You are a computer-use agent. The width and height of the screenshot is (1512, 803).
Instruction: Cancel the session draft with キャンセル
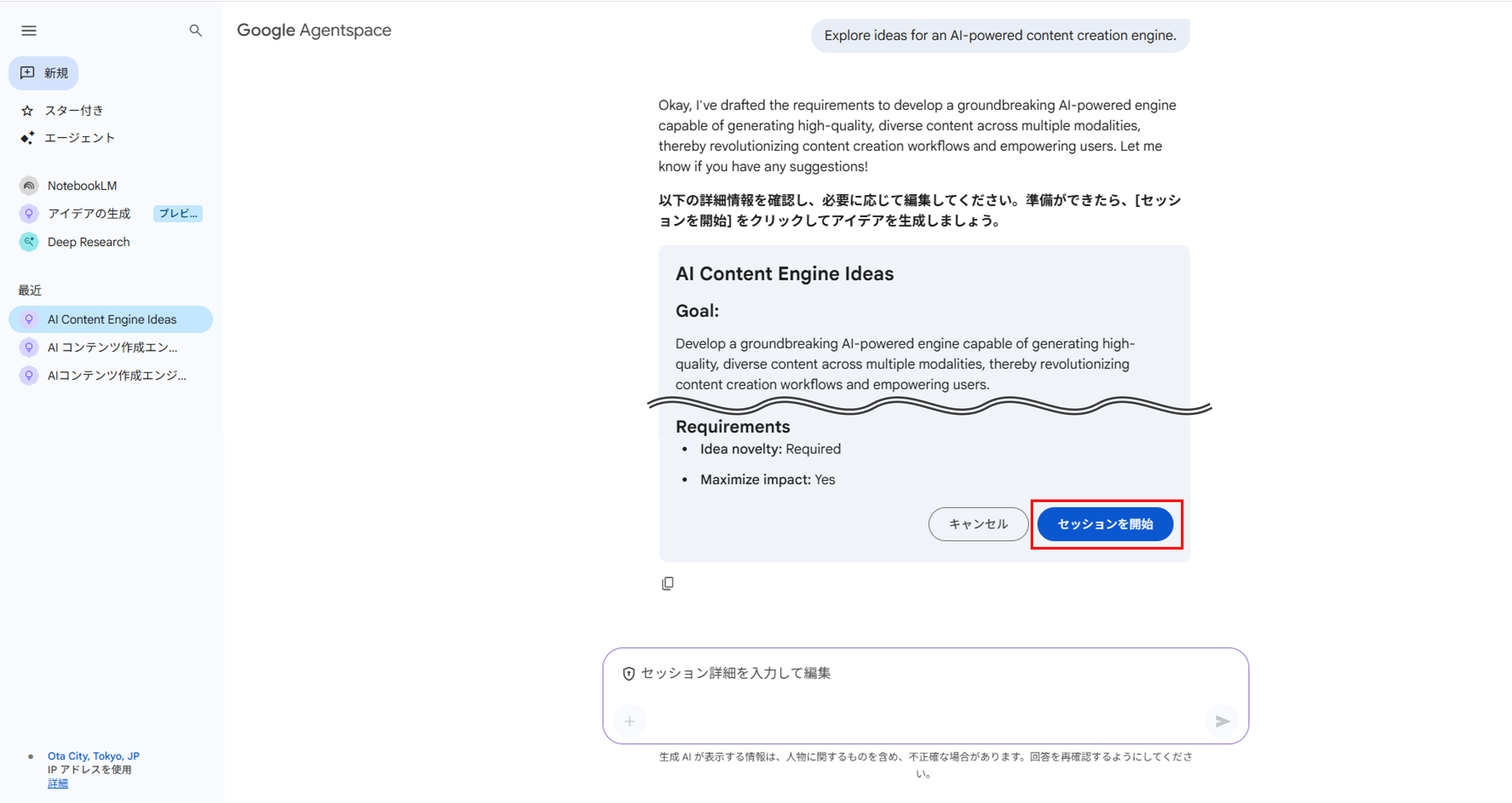tap(978, 524)
